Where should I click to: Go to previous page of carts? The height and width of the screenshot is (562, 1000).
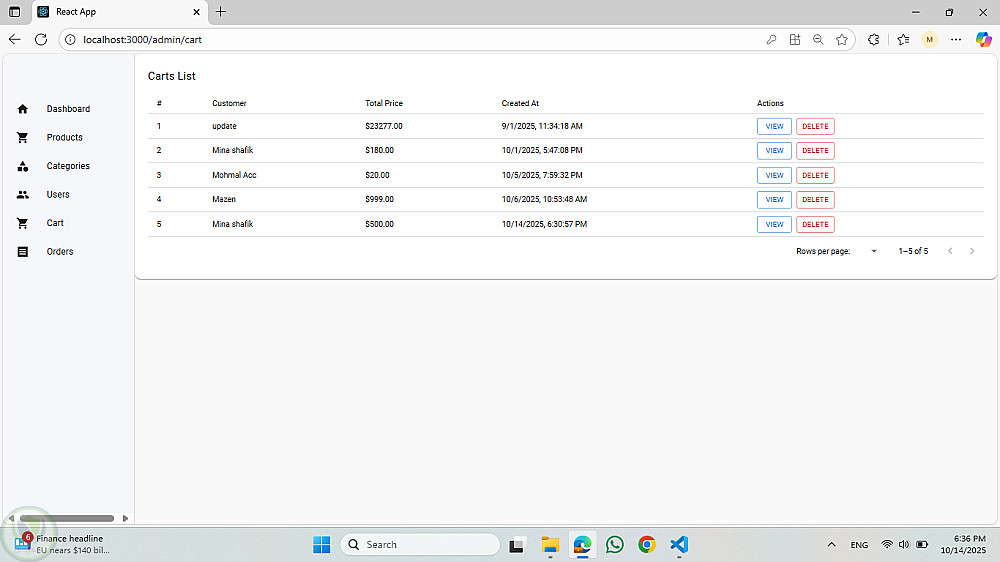(950, 251)
